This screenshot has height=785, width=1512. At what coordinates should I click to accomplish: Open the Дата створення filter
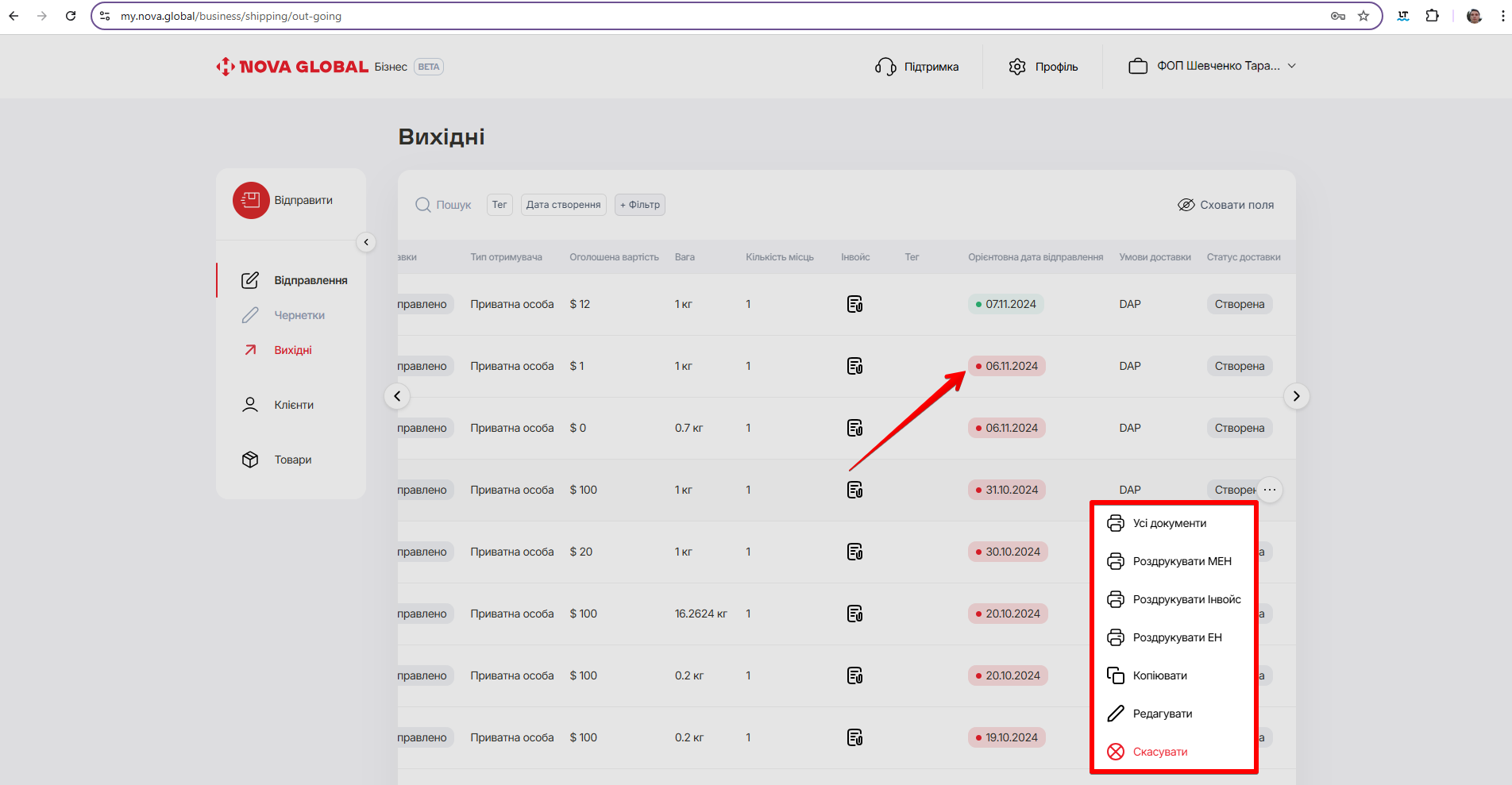click(563, 205)
